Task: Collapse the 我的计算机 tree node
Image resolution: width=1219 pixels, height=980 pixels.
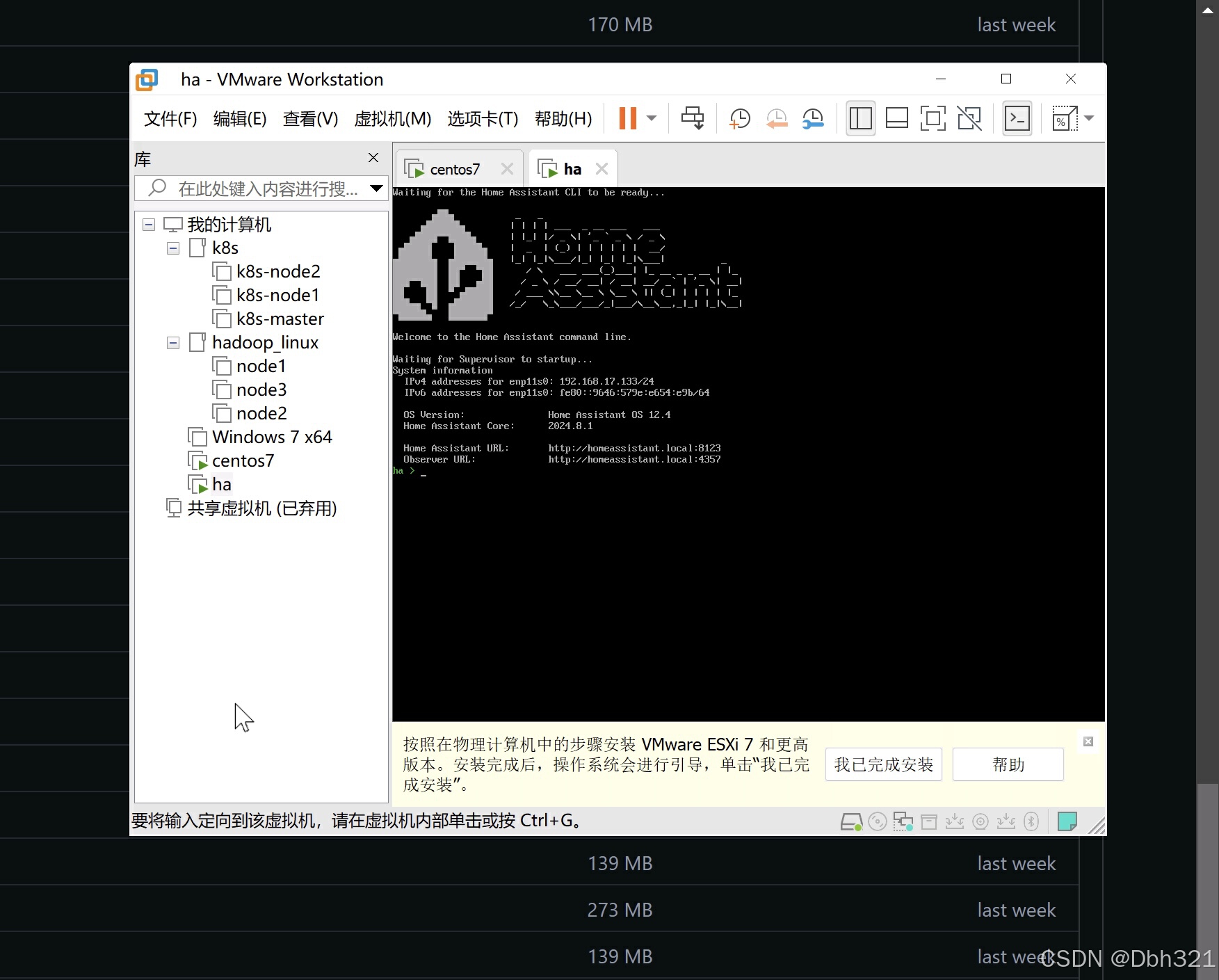Action: coord(149,225)
